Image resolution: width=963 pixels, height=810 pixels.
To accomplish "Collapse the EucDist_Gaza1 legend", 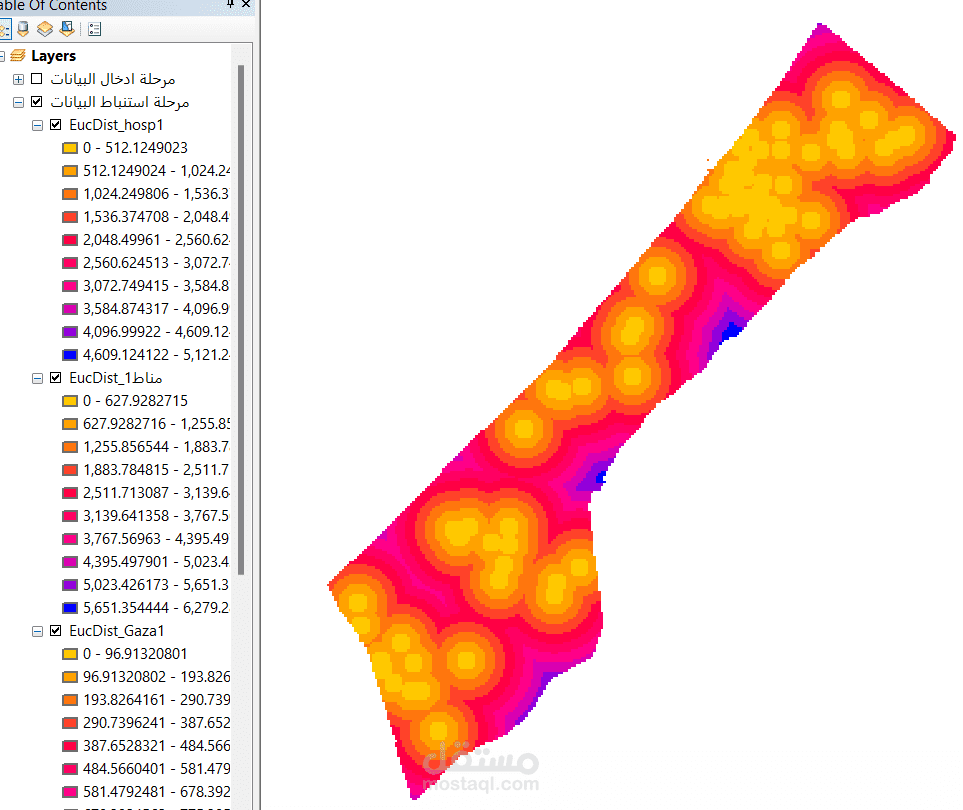I will (37, 631).
